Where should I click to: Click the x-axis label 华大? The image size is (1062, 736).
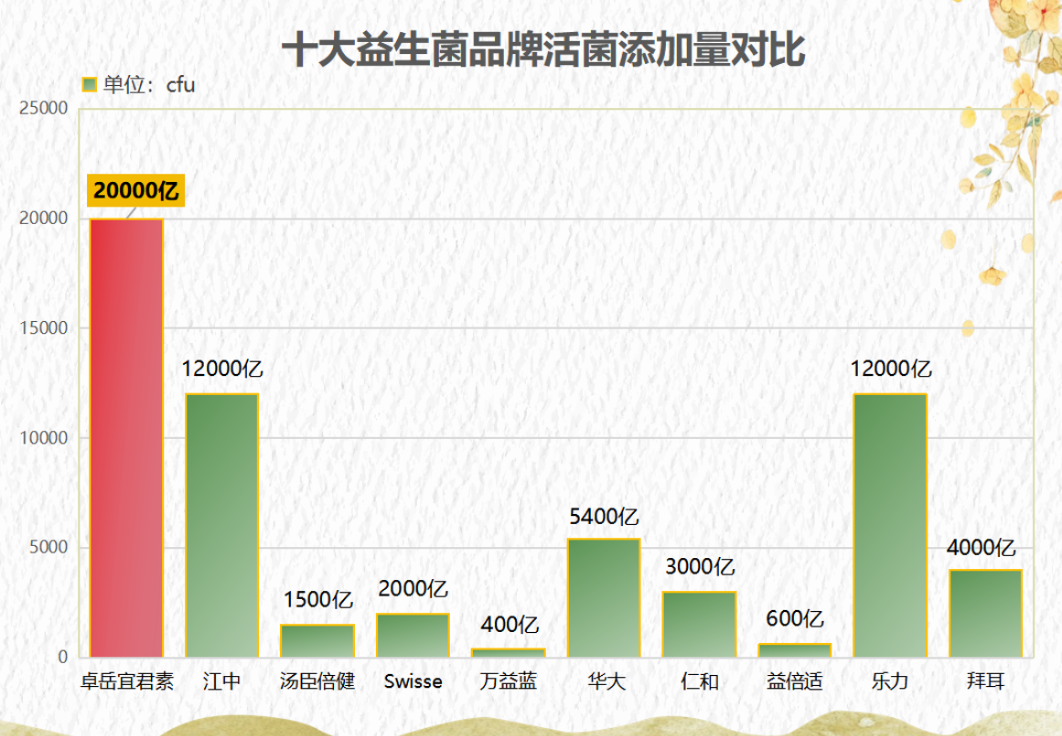pyautogui.click(x=606, y=681)
